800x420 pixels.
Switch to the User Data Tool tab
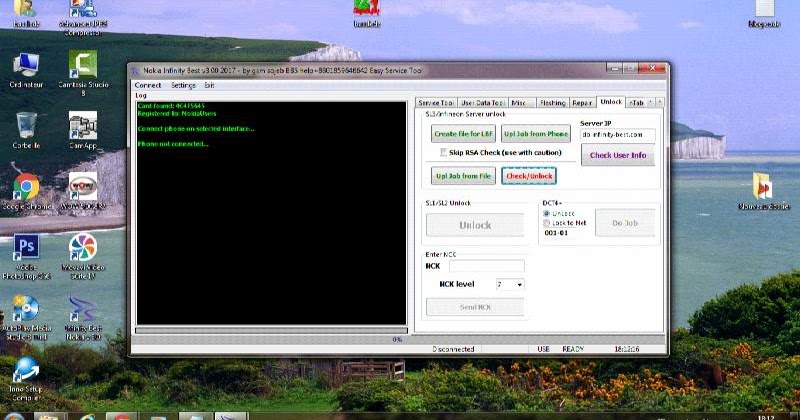483,103
